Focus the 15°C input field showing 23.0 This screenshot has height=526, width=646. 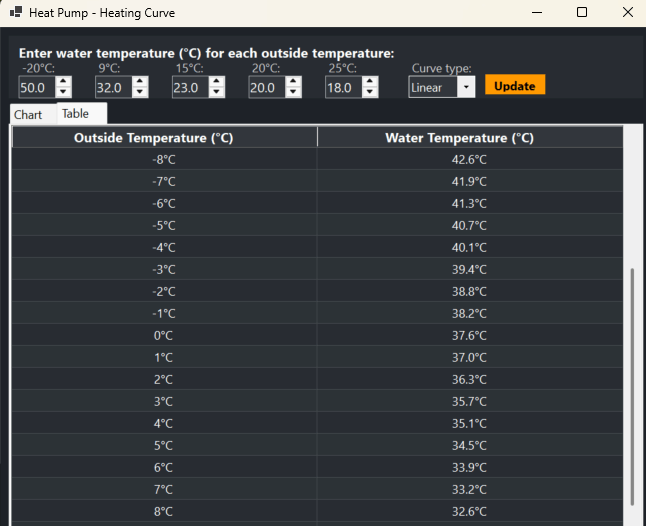(190, 87)
